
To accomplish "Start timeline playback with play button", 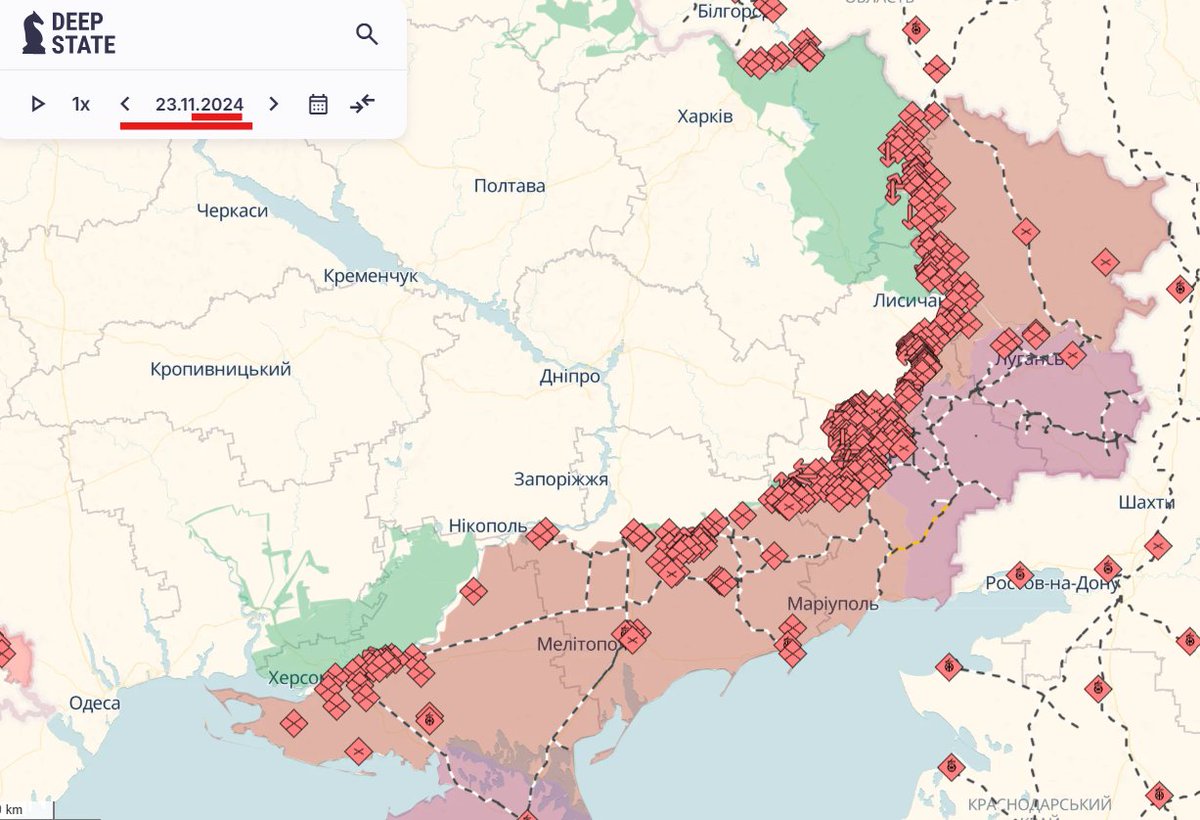I will (38, 103).
